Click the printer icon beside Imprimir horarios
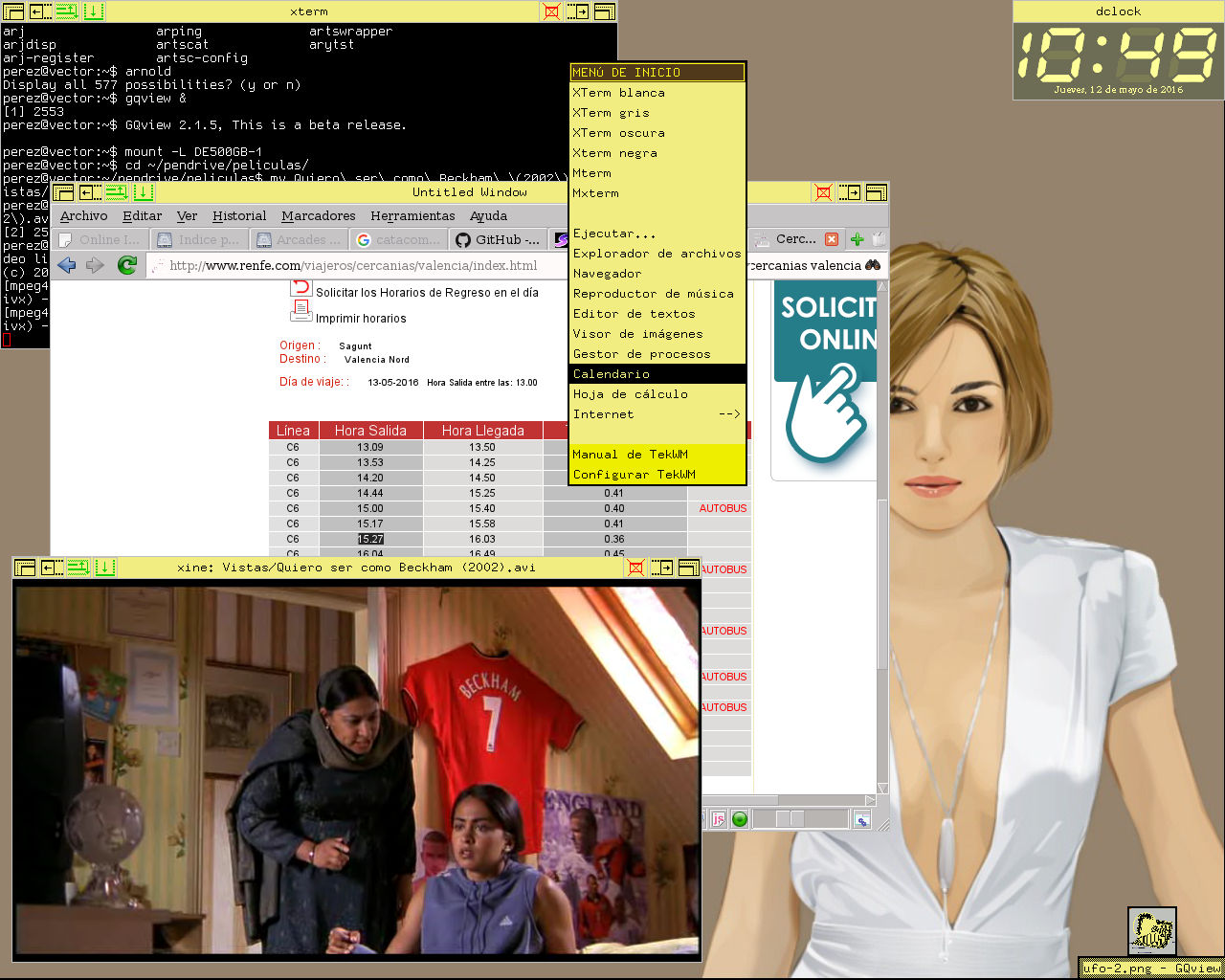The height and width of the screenshot is (980, 1225). [x=301, y=311]
